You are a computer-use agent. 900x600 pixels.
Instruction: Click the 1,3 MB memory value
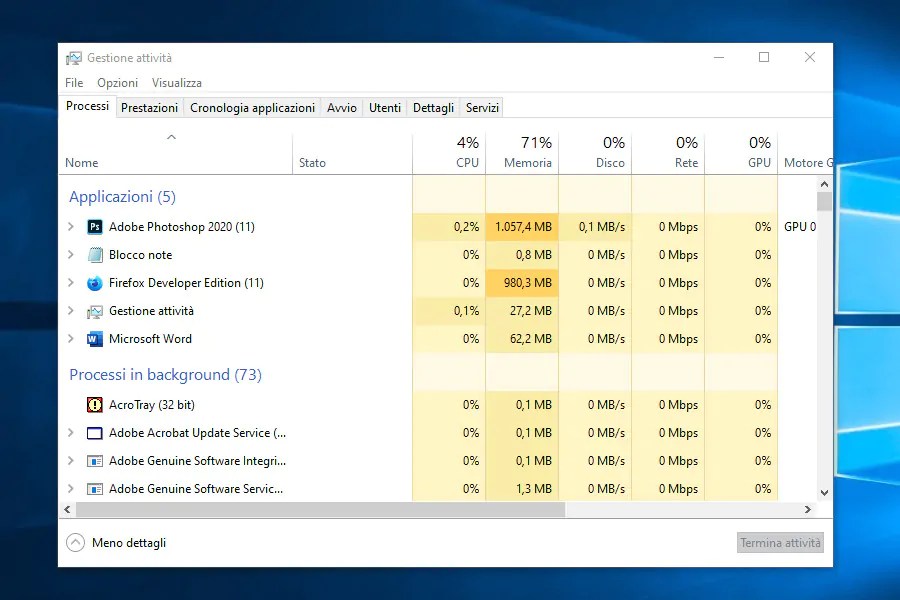(x=533, y=489)
